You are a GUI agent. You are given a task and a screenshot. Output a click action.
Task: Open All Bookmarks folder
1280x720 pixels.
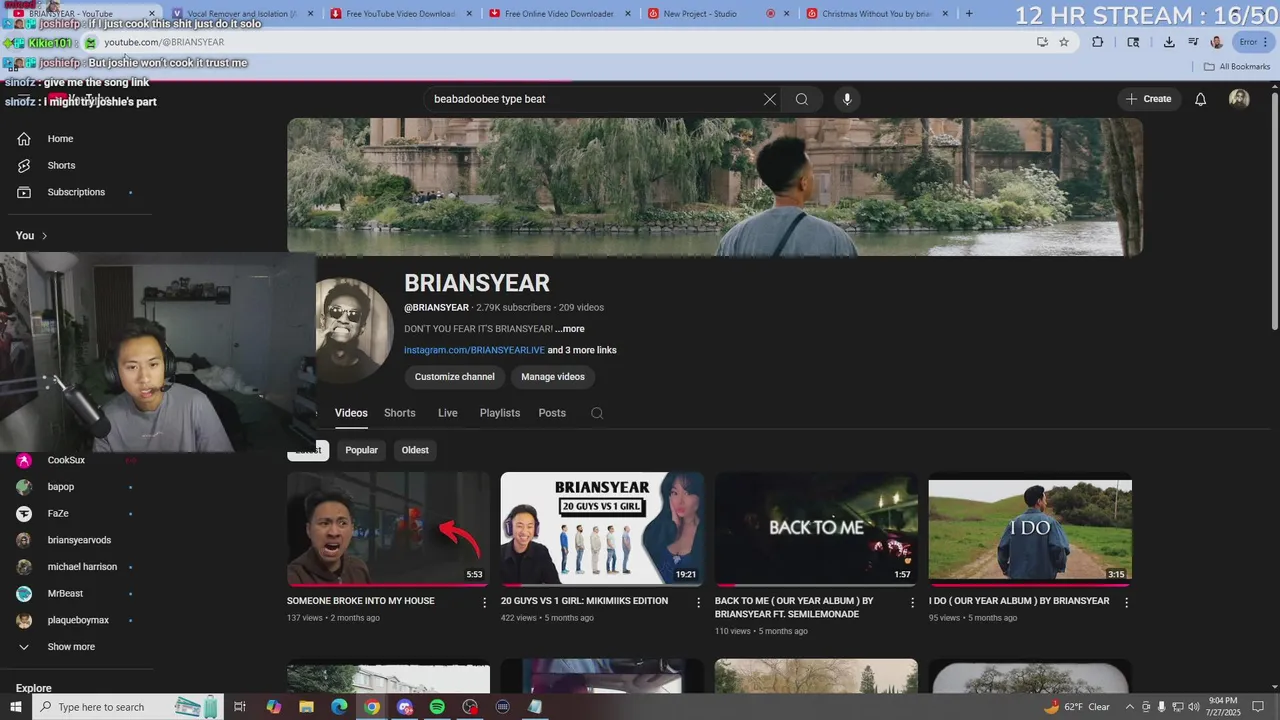[x=1237, y=67]
